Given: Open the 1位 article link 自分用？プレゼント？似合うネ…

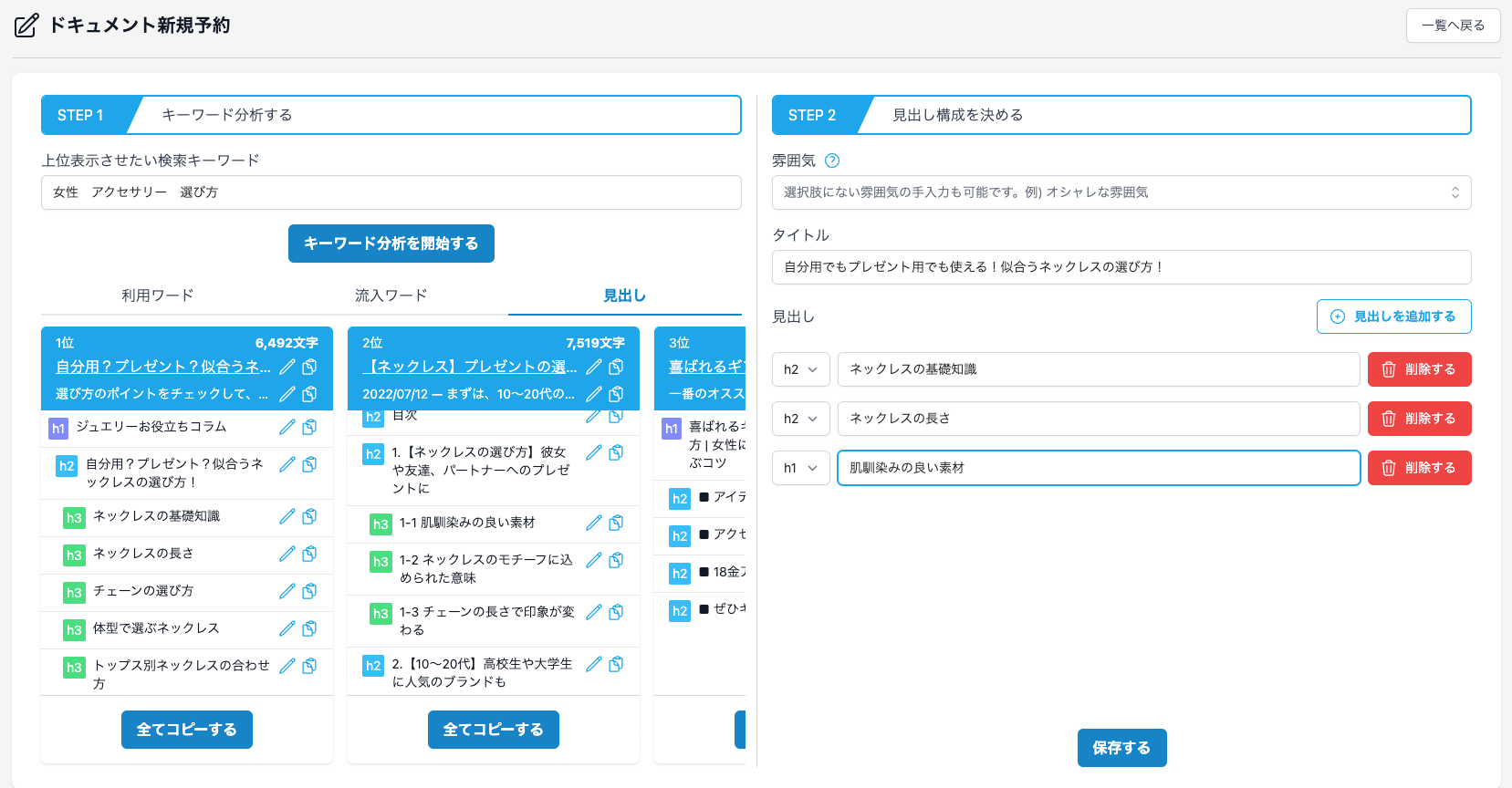Looking at the screenshot, I should point(163,367).
